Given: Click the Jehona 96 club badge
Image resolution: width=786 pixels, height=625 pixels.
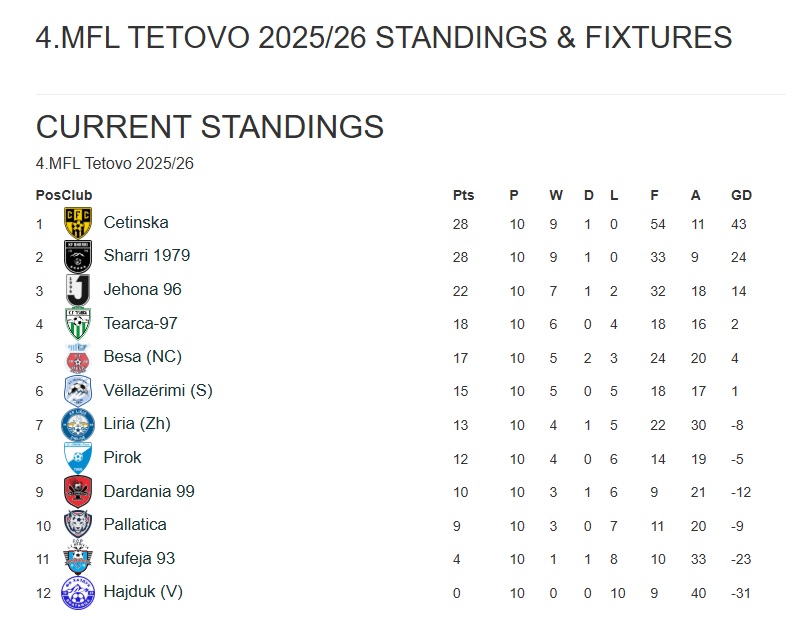Looking at the screenshot, I should [78, 290].
